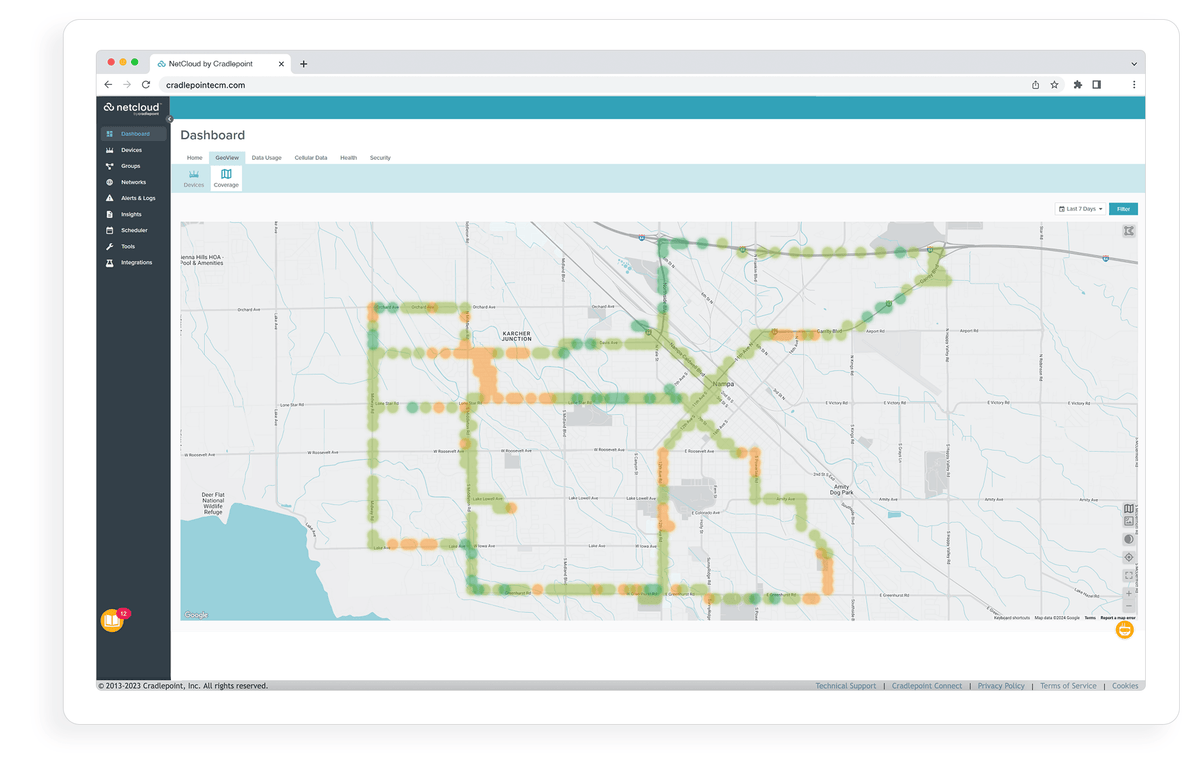Switch to the Data Usage tab
Screen dimensions: 1200x768
tap(266, 158)
